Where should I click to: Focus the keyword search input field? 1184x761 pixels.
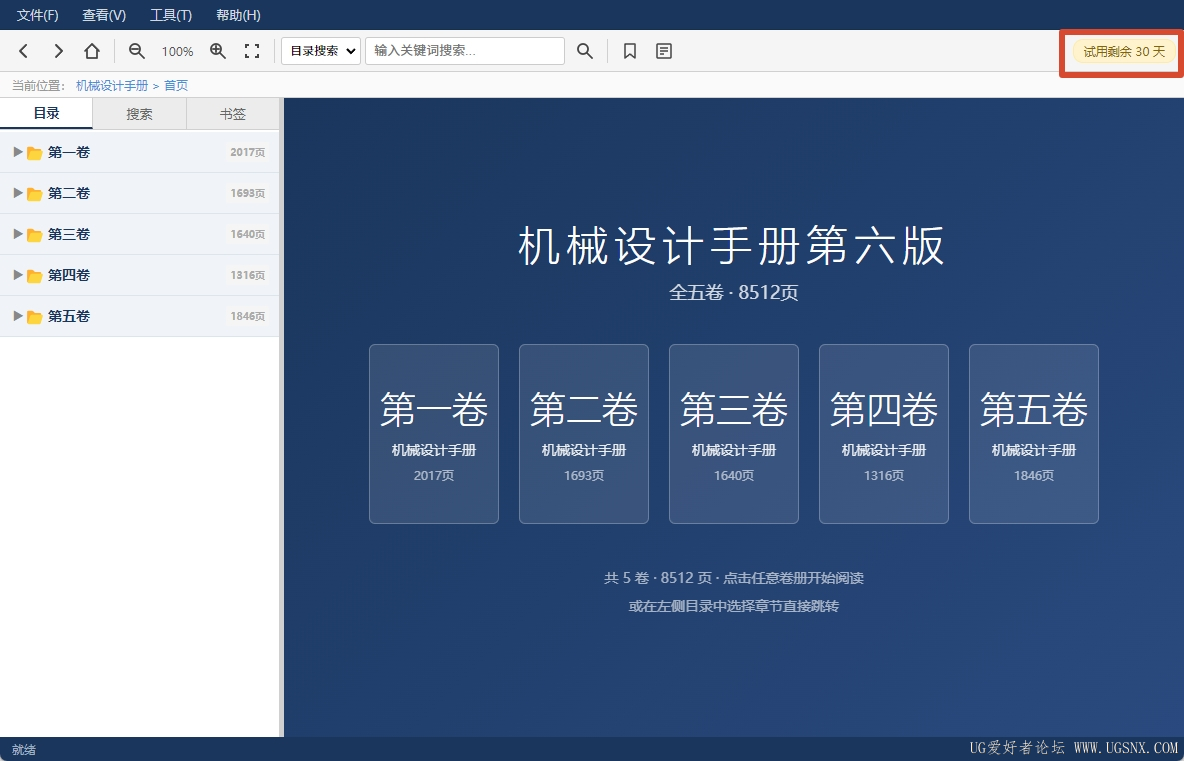pyautogui.click(x=465, y=51)
